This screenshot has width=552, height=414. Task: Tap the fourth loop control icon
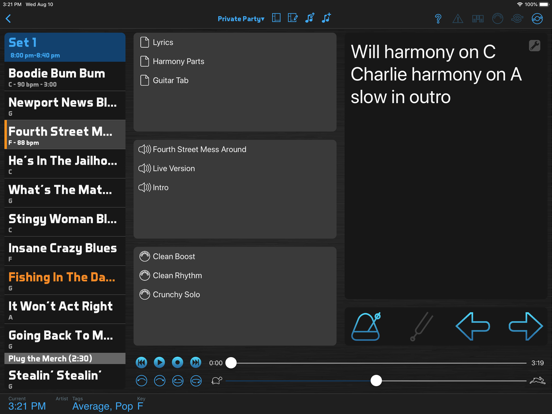click(x=196, y=381)
